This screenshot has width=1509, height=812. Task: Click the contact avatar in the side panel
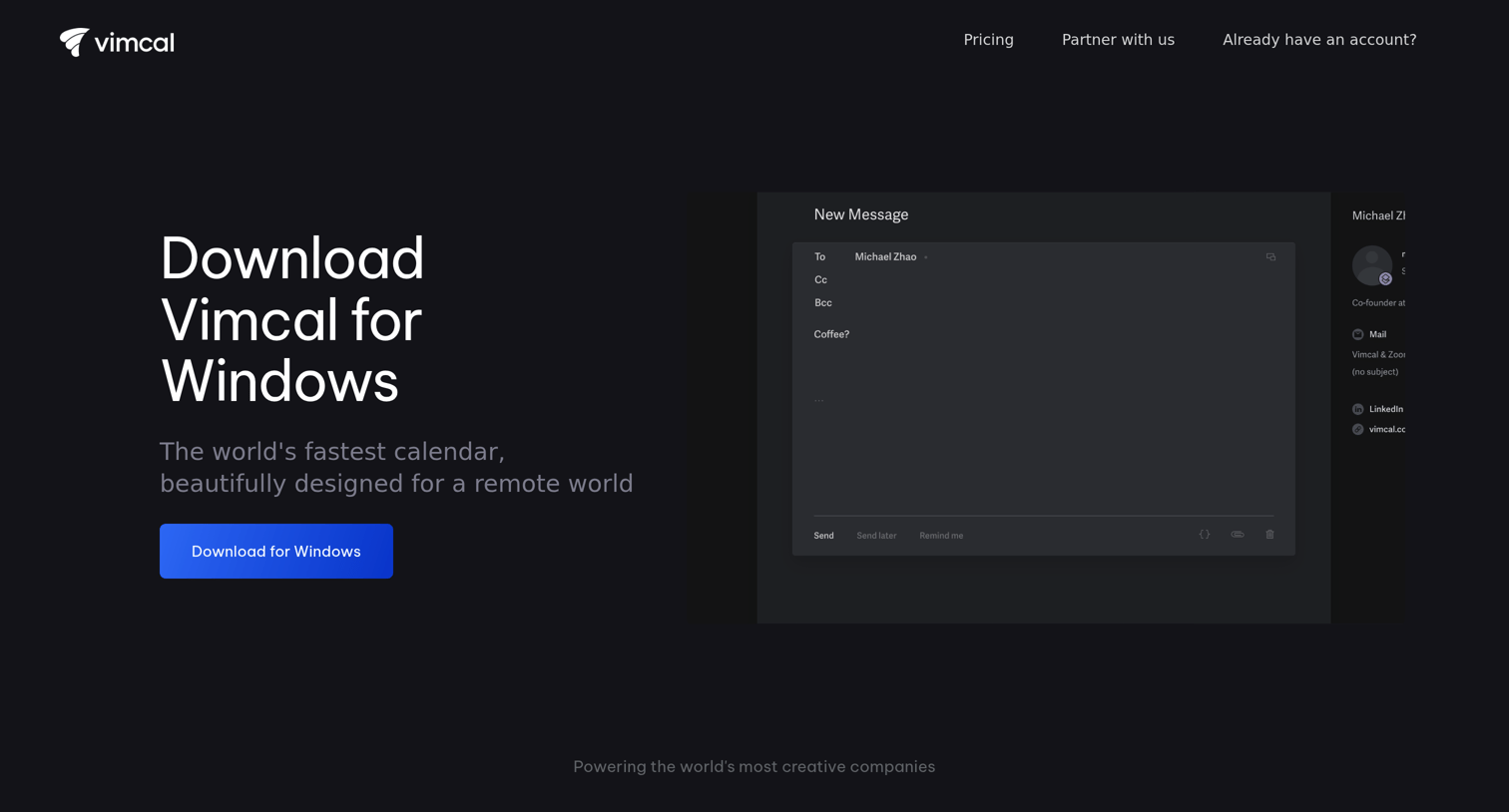click(1372, 265)
